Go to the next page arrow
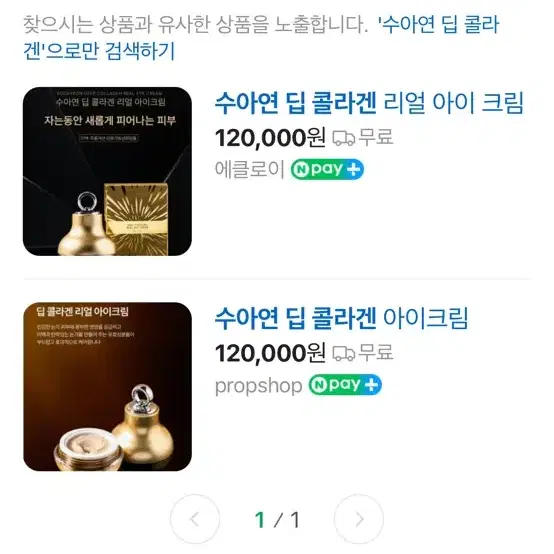The height and width of the screenshot is (554, 554). [x=359, y=519]
